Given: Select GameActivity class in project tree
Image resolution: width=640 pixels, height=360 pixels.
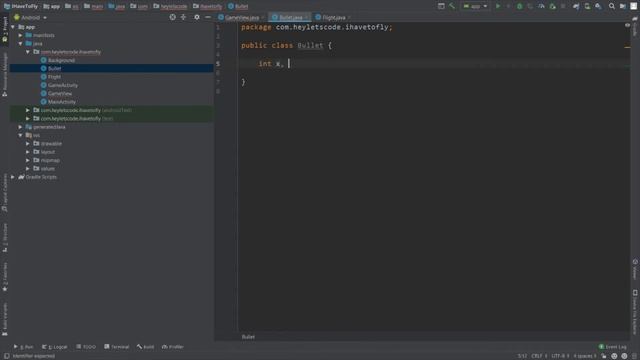Looking at the screenshot, I should point(63,85).
